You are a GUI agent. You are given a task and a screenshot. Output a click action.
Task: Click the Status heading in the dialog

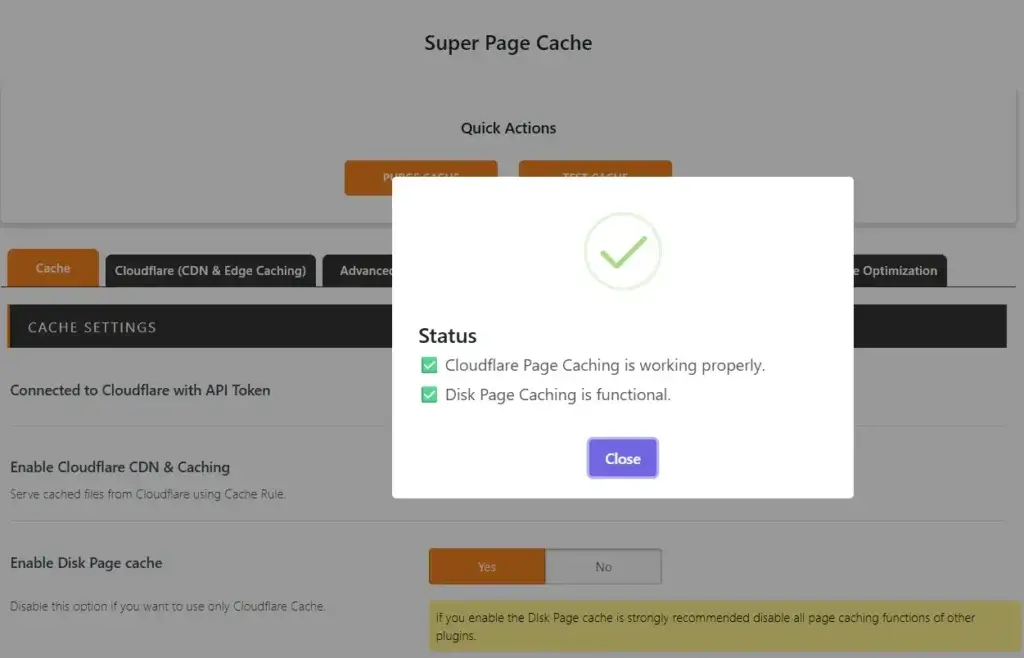tap(447, 336)
